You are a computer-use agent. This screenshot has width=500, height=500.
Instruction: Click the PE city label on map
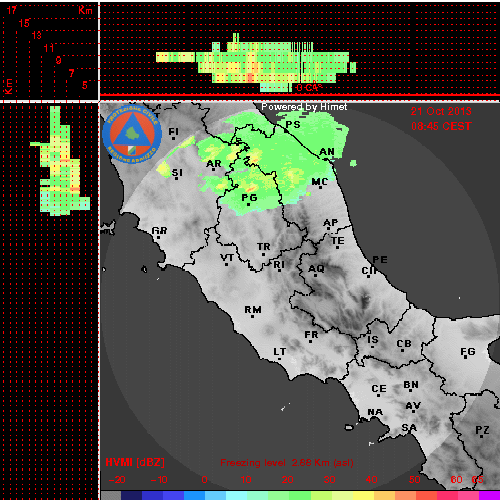[x=380, y=260]
